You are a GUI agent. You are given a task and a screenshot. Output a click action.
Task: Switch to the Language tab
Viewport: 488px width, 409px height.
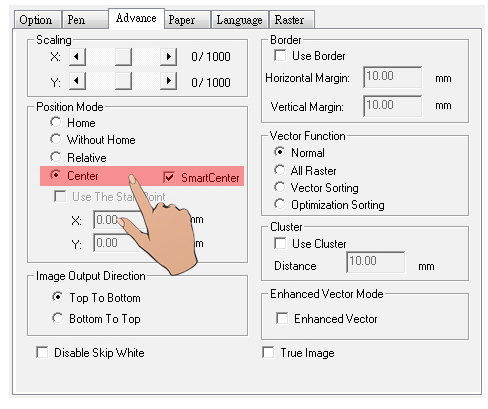coord(240,20)
